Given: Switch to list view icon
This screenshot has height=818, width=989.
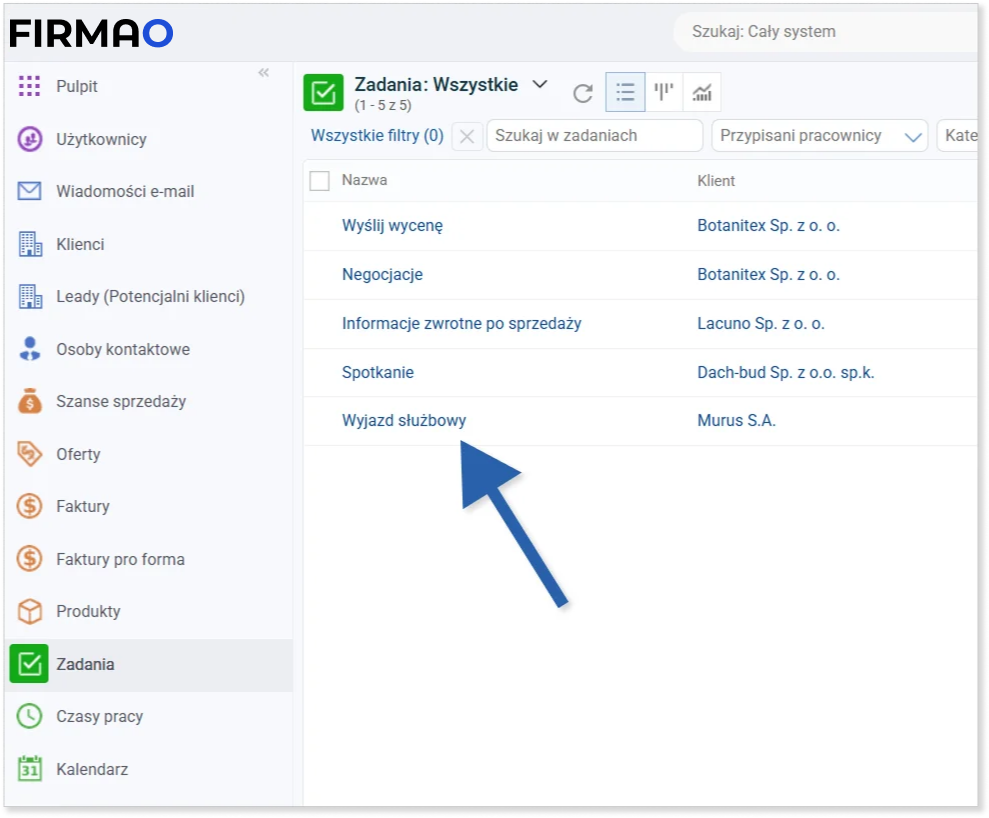Looking at the screenshot, I should 625,92.
